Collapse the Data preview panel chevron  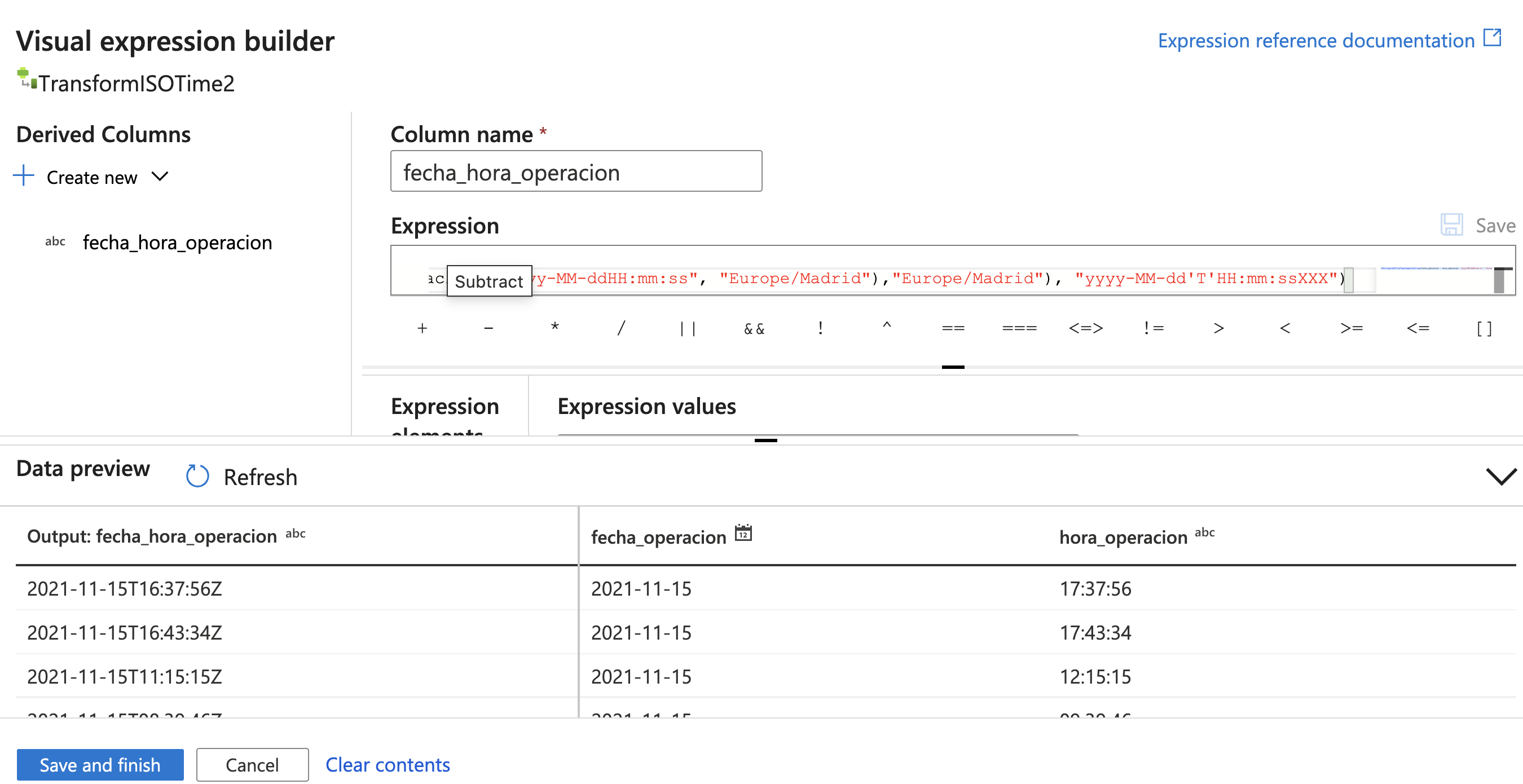(x=1500, y=476)
